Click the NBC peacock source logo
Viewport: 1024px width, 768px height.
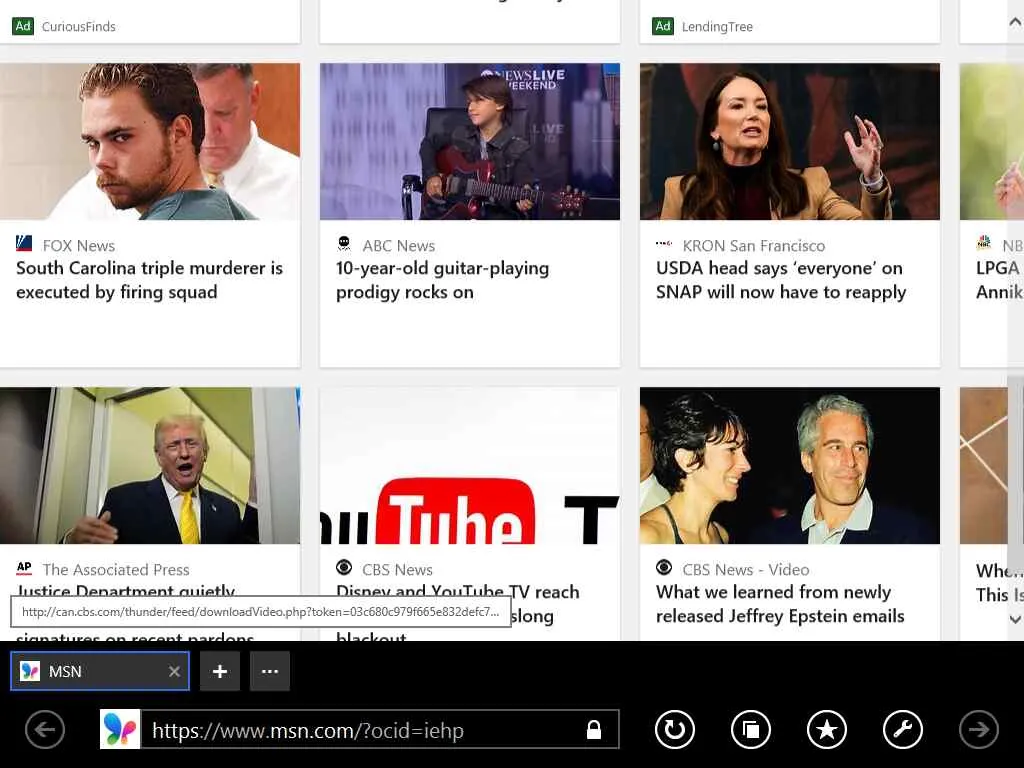click(x=984, y=243)
